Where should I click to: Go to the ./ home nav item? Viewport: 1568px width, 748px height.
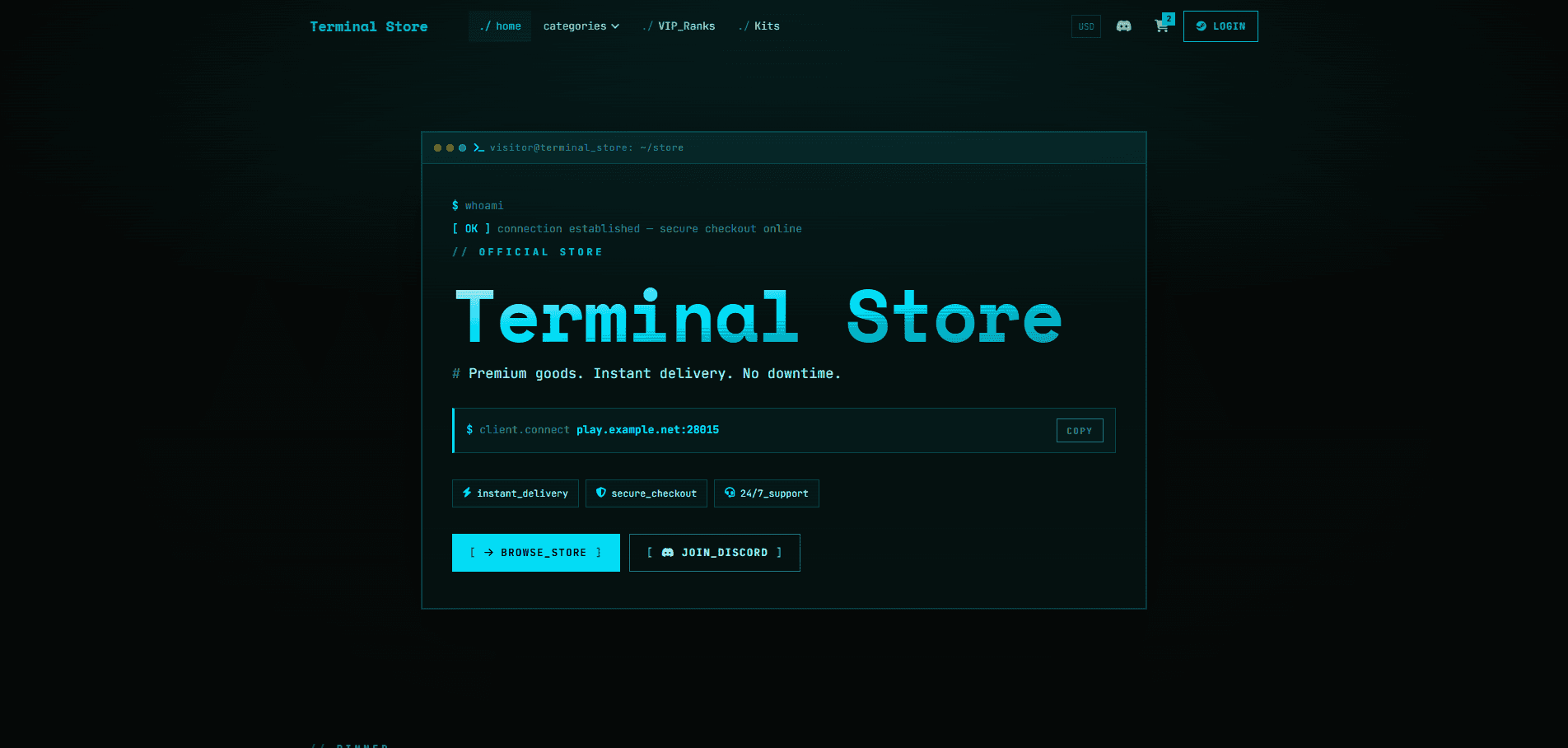[x=500, y=26]
